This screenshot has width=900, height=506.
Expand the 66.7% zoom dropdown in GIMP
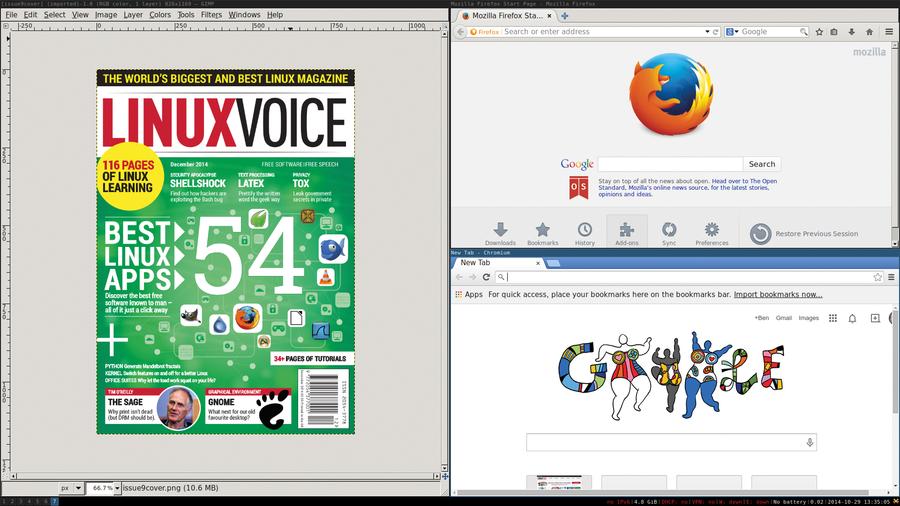coord(117,488)
